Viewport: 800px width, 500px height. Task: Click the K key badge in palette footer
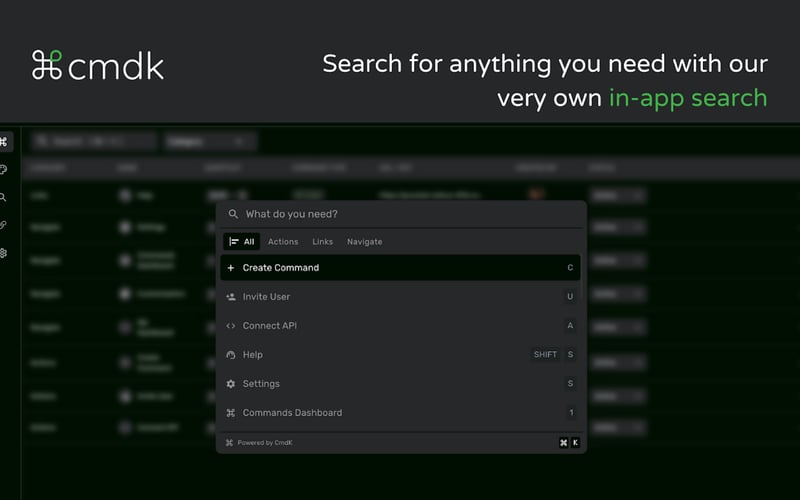[576, 443]
